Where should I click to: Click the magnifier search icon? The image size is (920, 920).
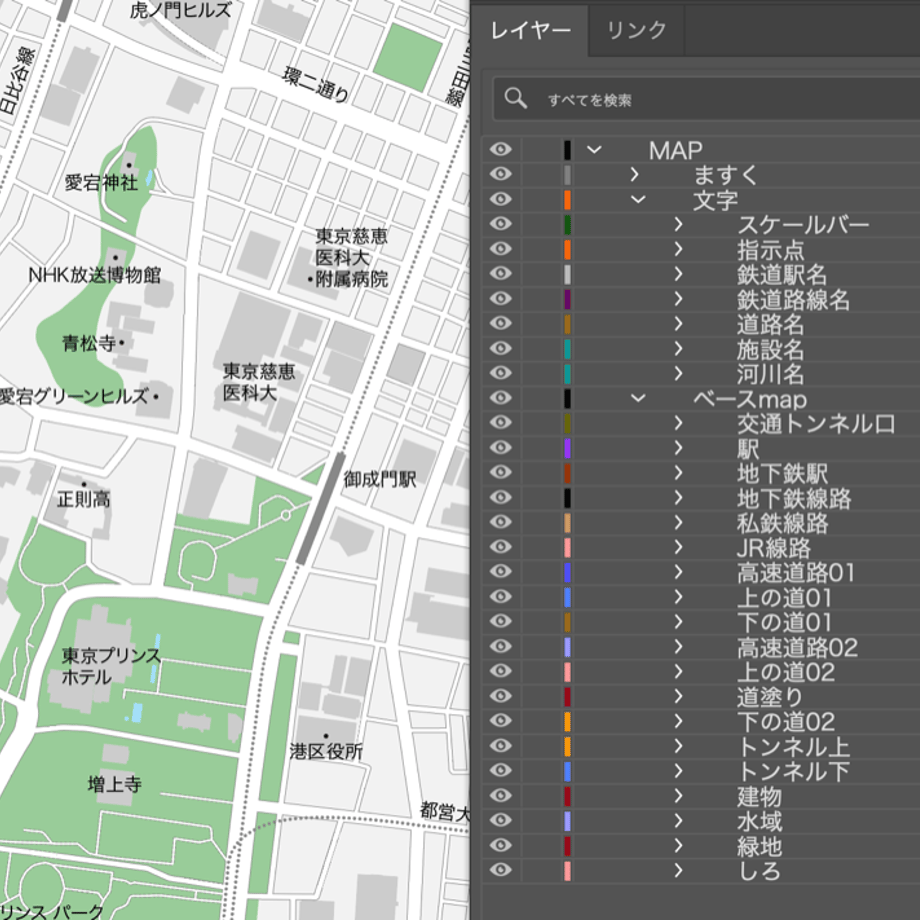515,99
